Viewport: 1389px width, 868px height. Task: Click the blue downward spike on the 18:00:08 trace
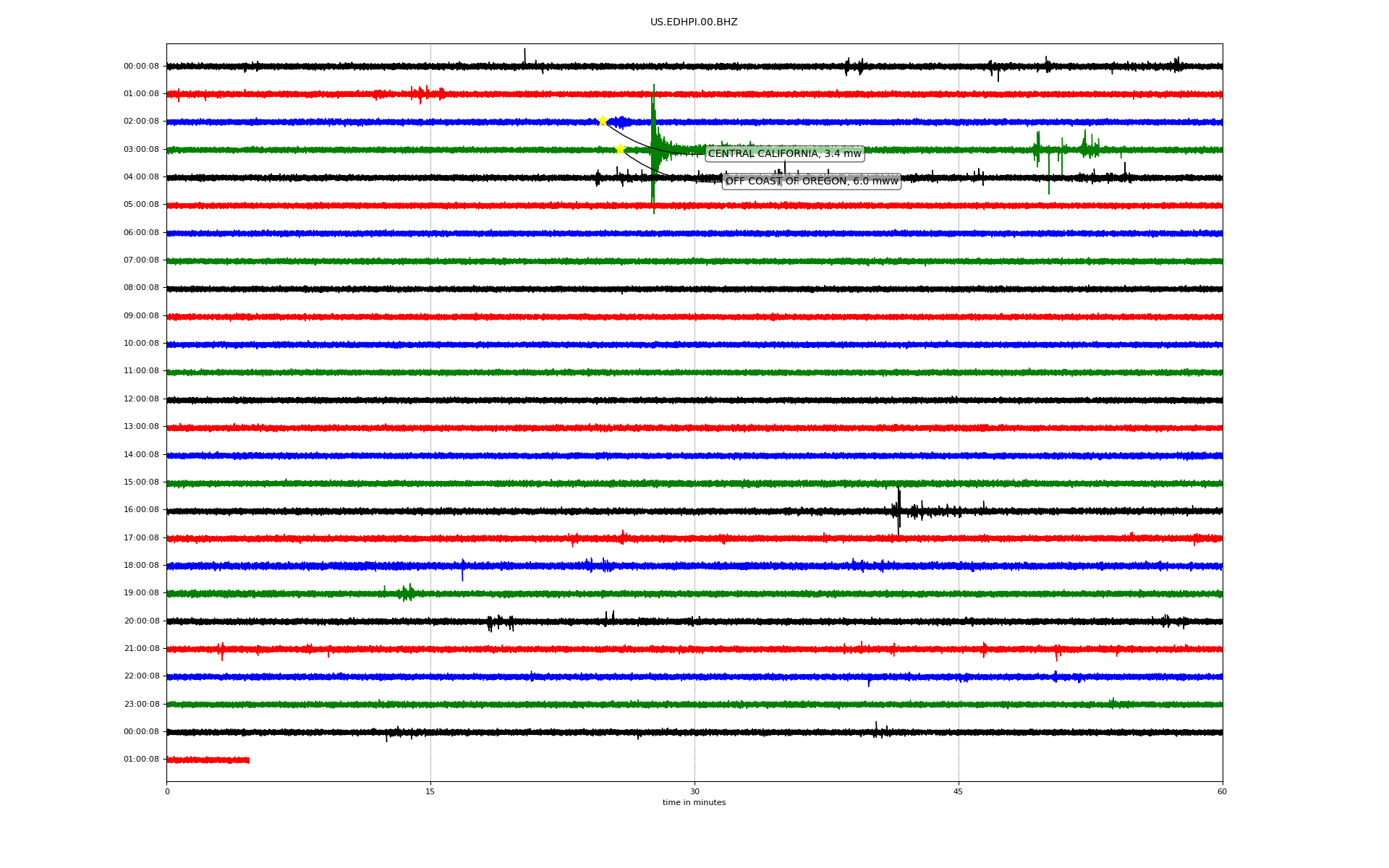click(462, 573)
